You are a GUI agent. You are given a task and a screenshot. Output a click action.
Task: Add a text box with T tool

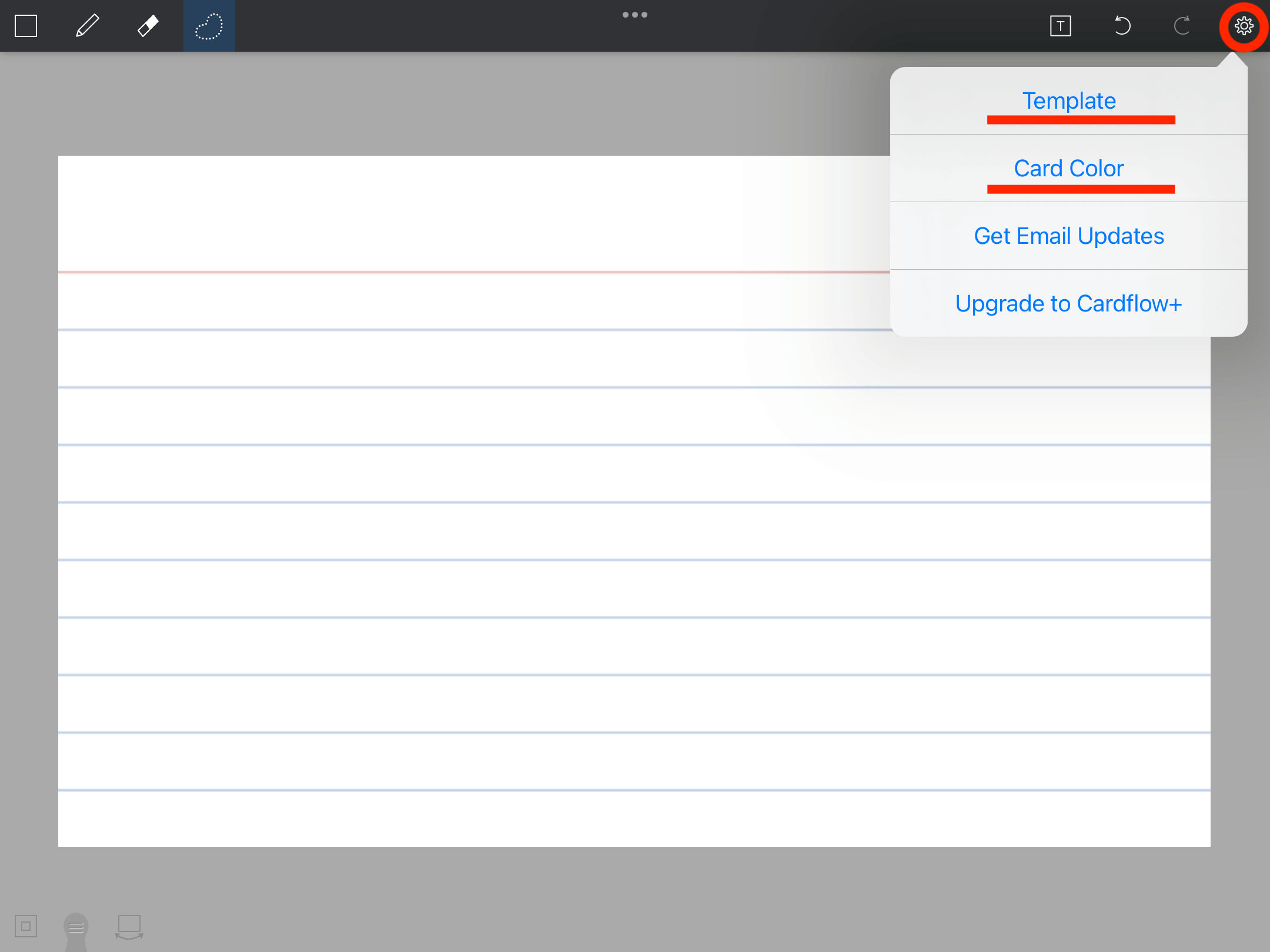click(x=1060, y=26)
